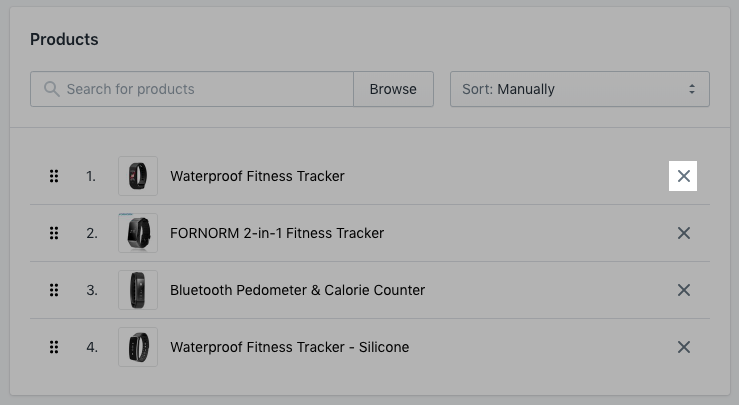
Task: Grab drag handle of first product
Action: [x=54, y=176]
